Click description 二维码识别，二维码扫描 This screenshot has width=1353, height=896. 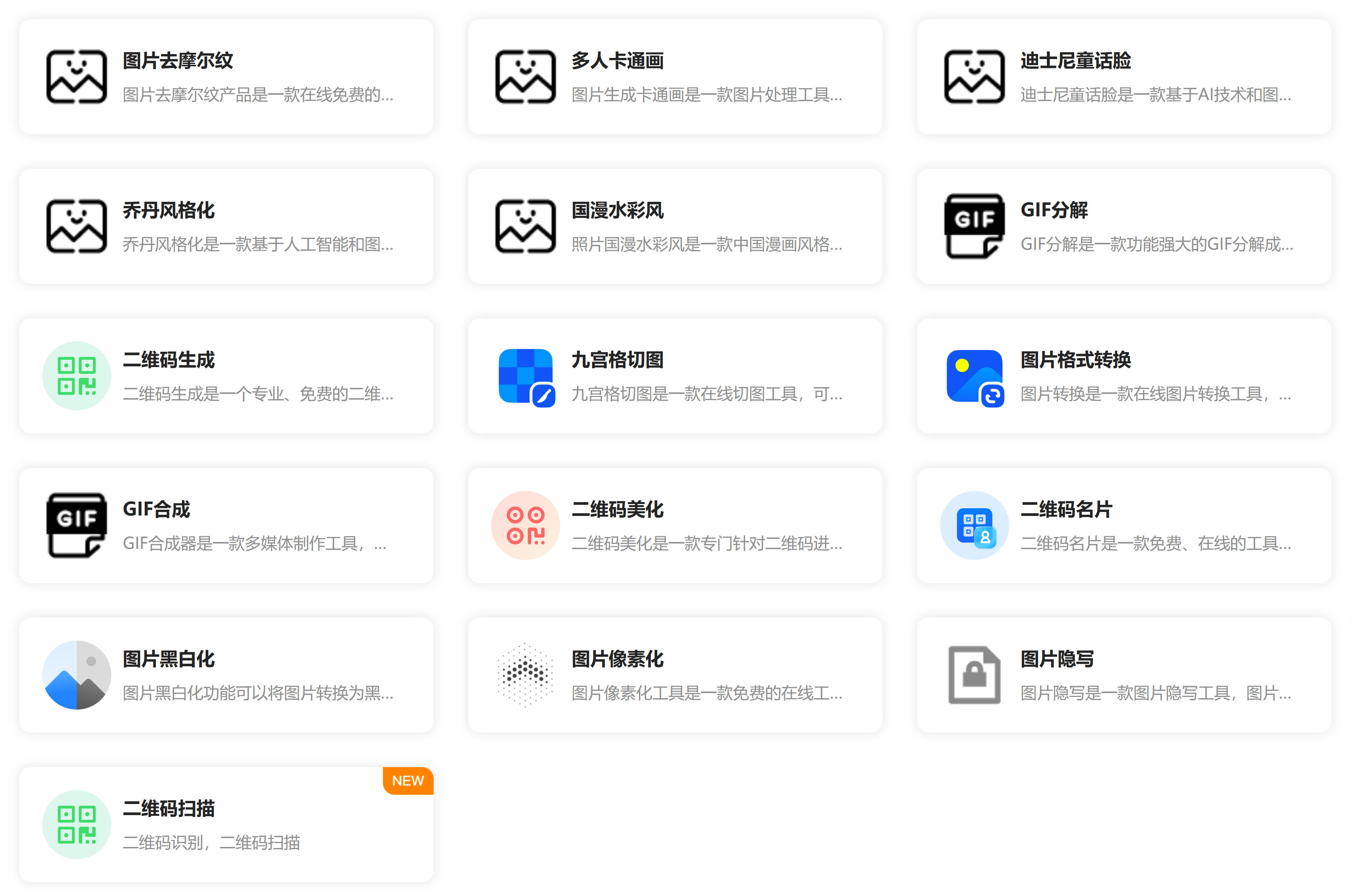pyautogui.click(x=211, y=843)
